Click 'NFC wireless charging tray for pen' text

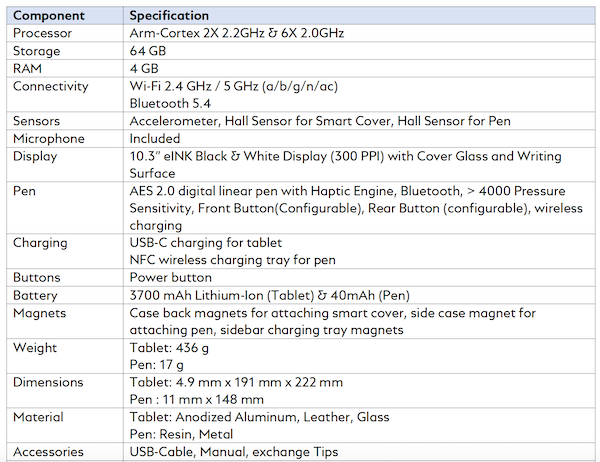(232, 260)
